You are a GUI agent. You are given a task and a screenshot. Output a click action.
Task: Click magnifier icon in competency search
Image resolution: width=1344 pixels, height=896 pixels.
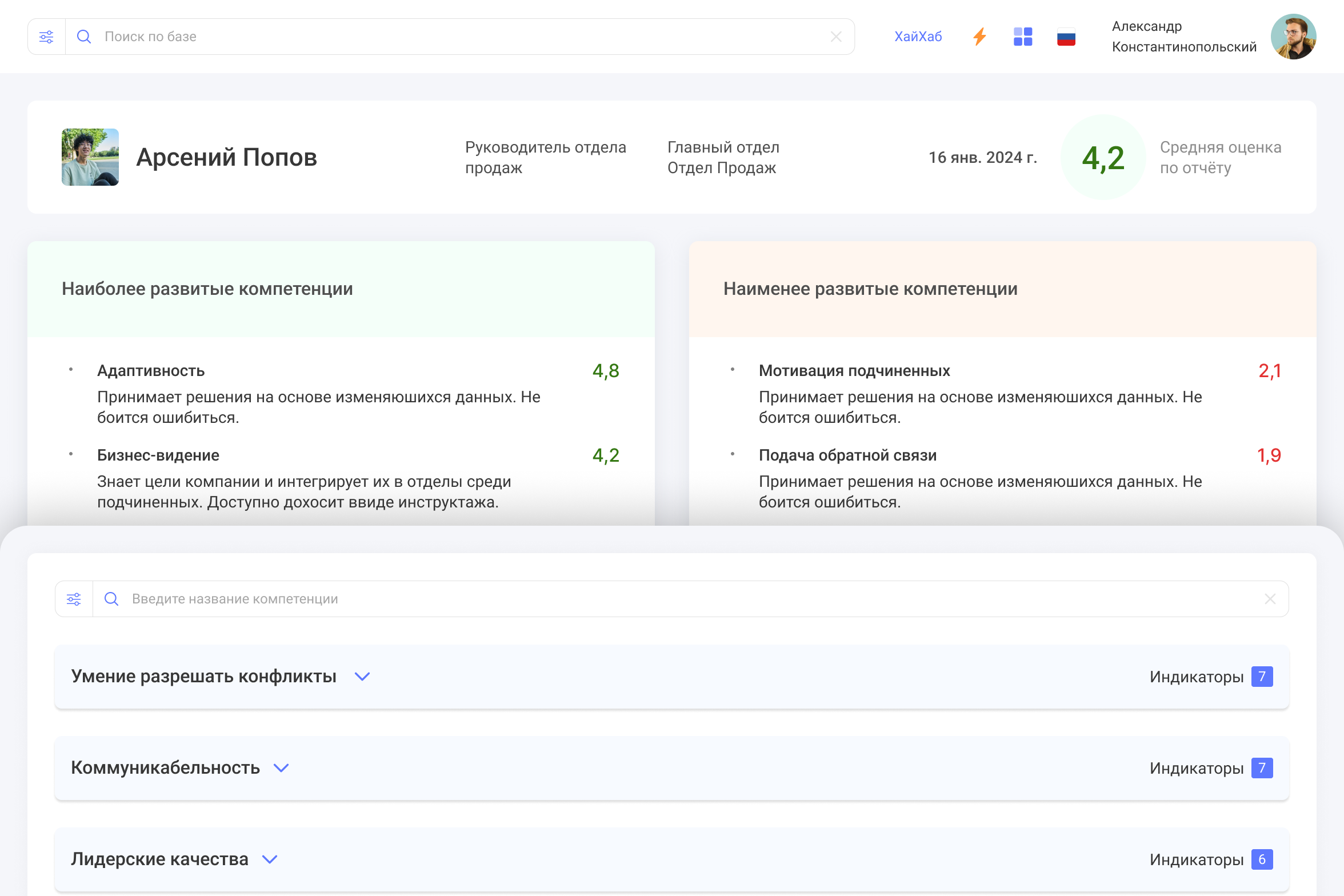click(x=111, y=599)
